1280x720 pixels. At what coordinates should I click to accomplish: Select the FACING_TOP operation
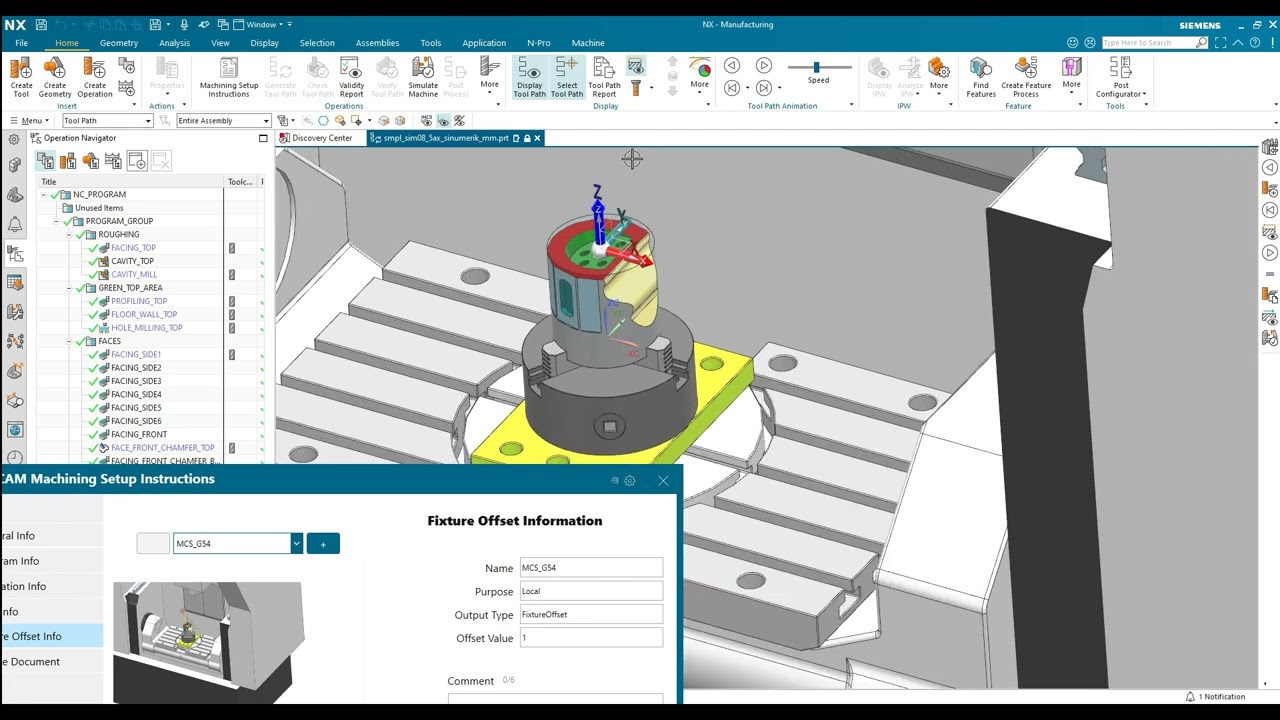point(133,248)
